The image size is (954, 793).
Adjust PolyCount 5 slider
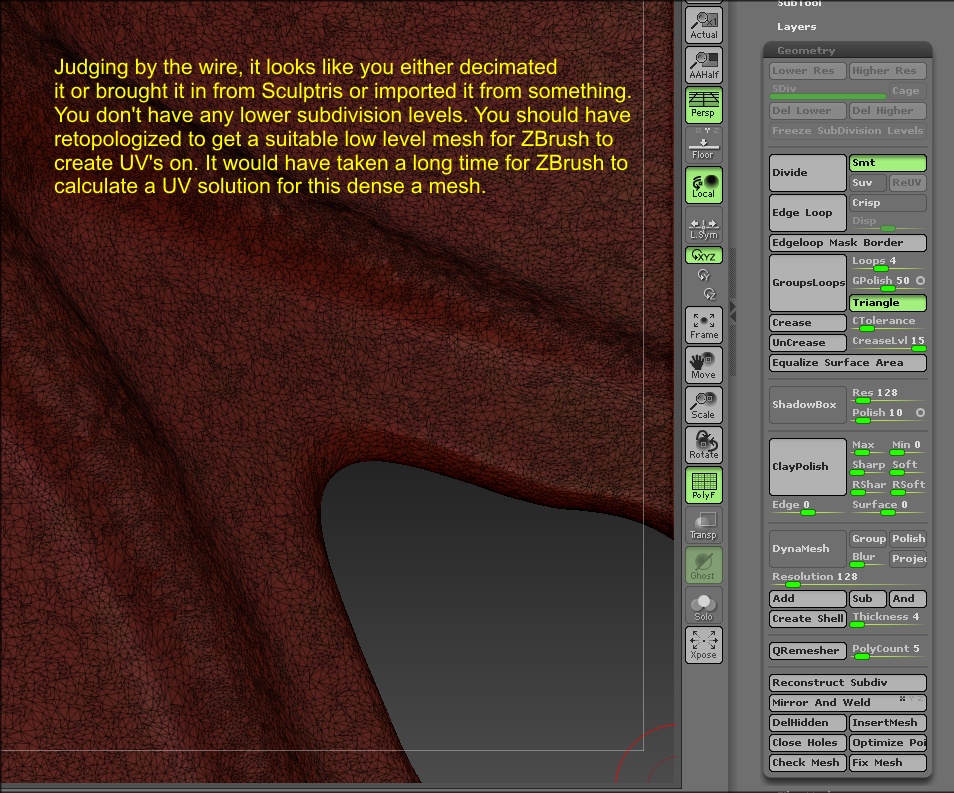888,651
